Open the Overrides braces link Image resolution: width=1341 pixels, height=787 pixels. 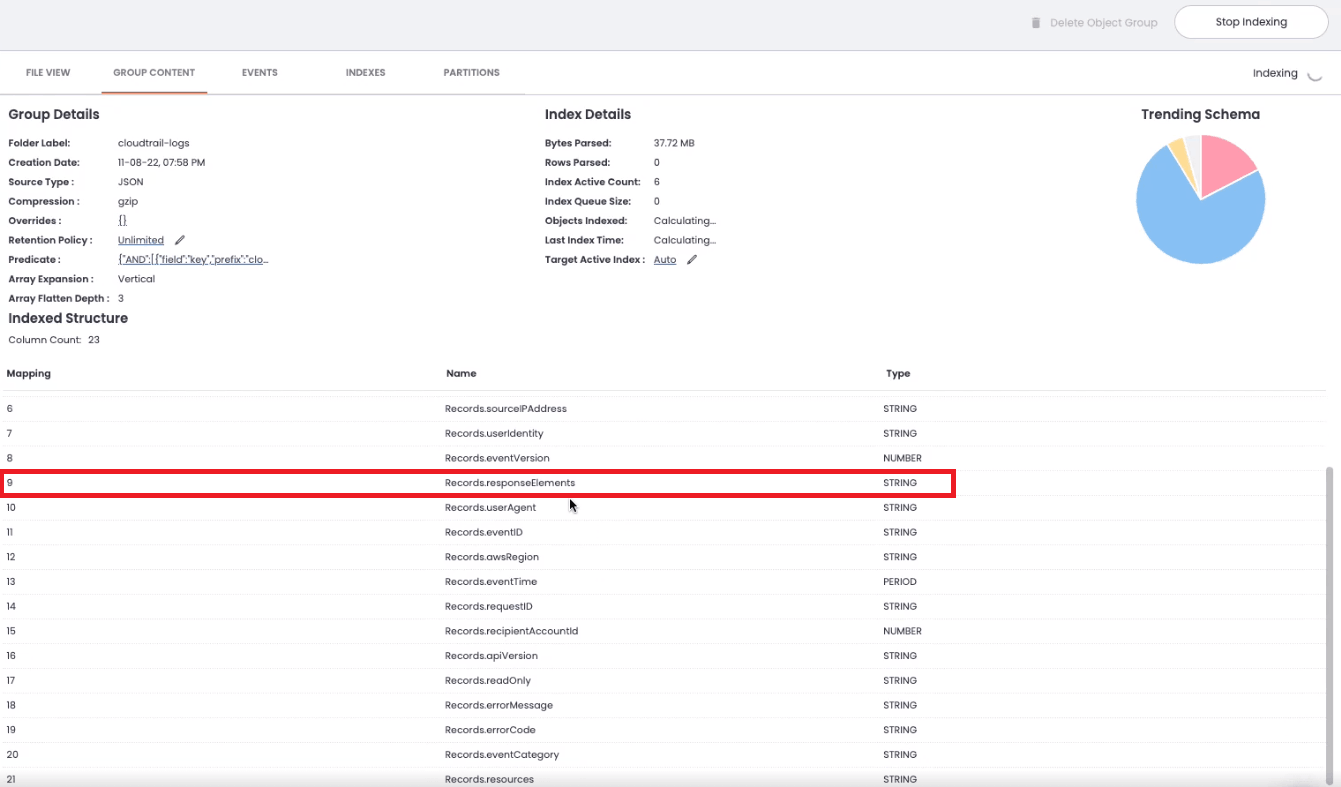pyautogui.click(x=123, y=220)
